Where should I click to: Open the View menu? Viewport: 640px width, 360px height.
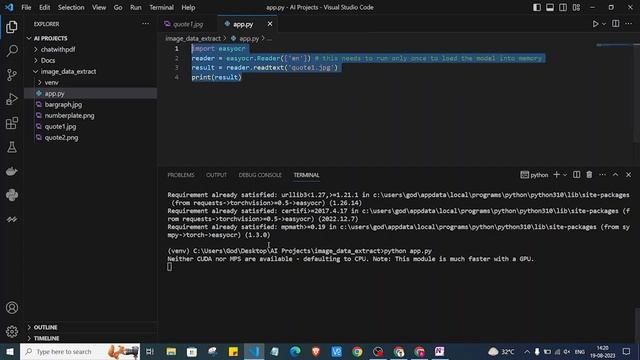99,7
